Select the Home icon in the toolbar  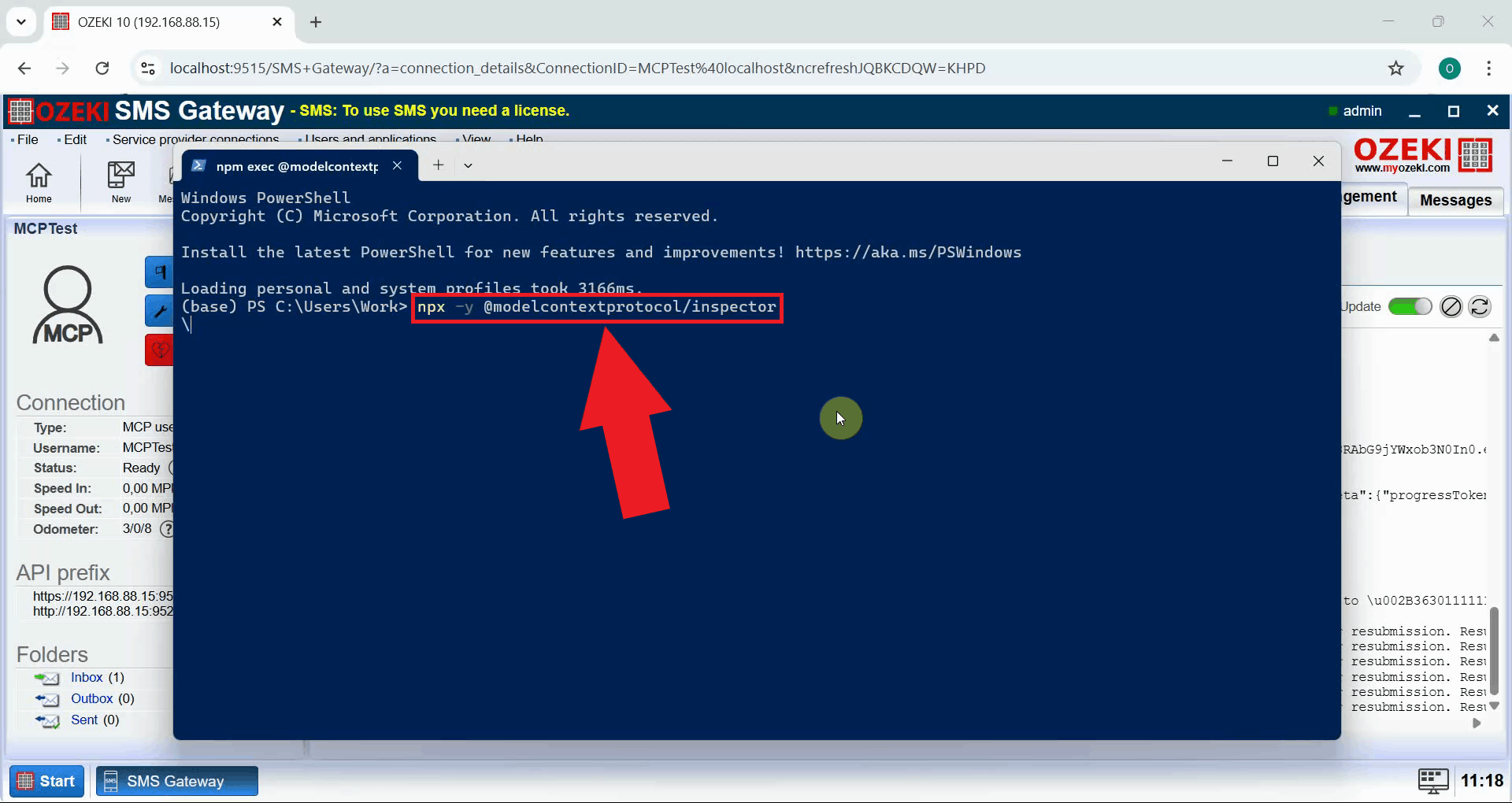(39, 181)
